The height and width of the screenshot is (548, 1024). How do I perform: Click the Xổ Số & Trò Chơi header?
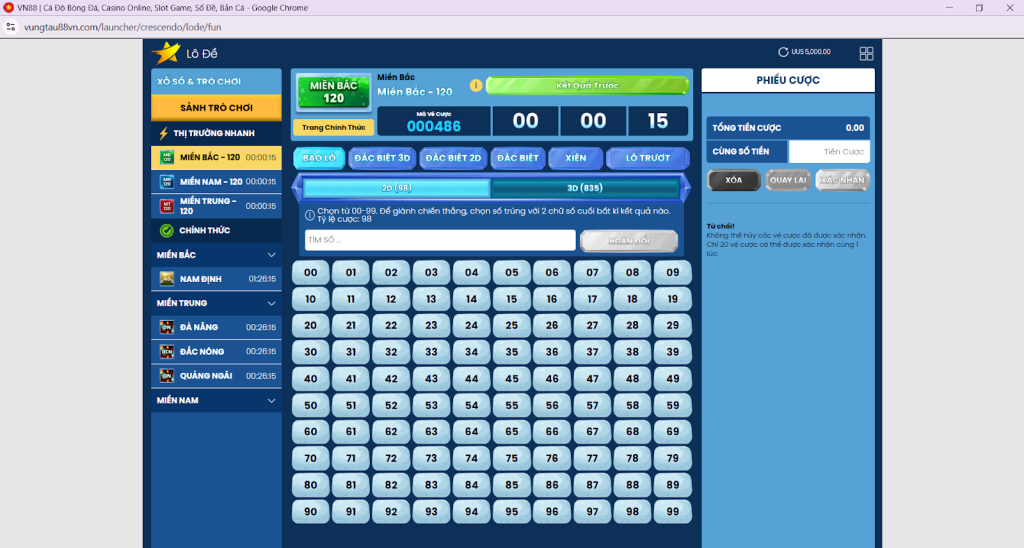pyautogui.click(x=216, y=82)
